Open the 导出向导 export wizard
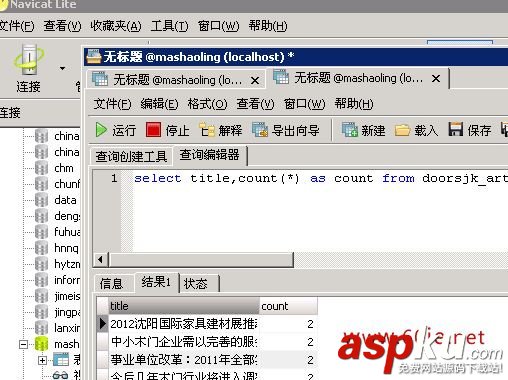The width and height of the screenshot is (508, 380). (x=286, y=130)
